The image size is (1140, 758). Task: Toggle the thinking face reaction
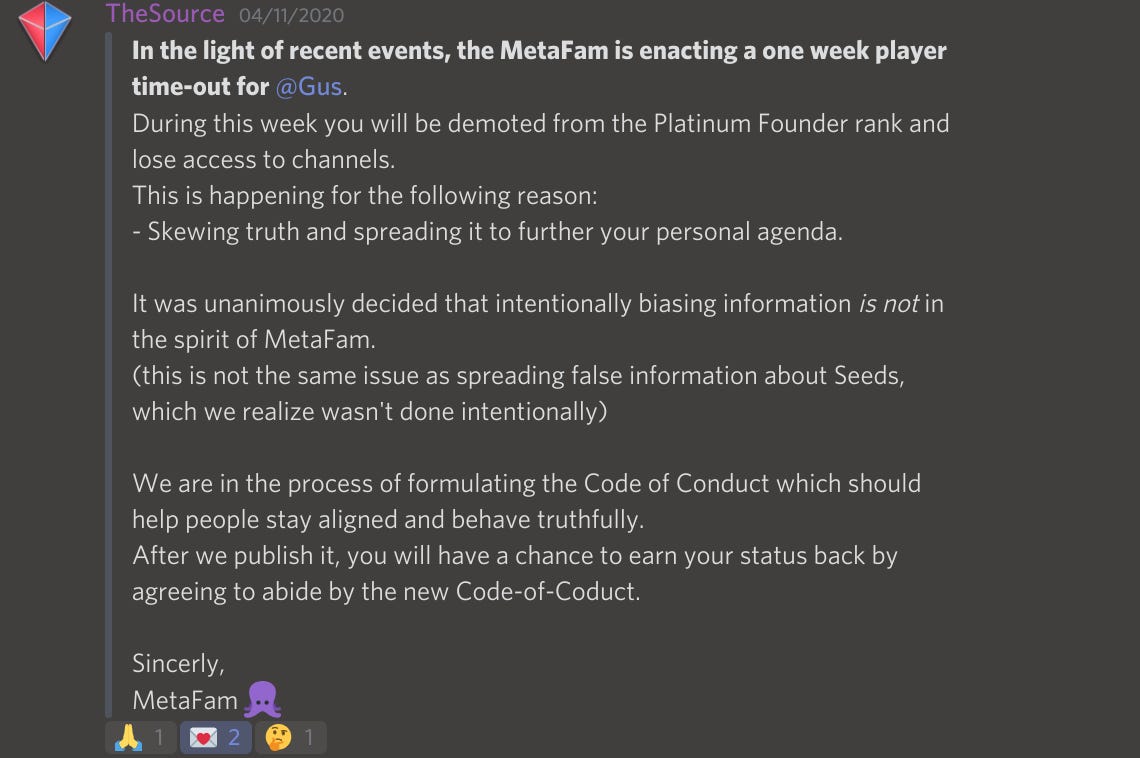(x=290, y=738)
